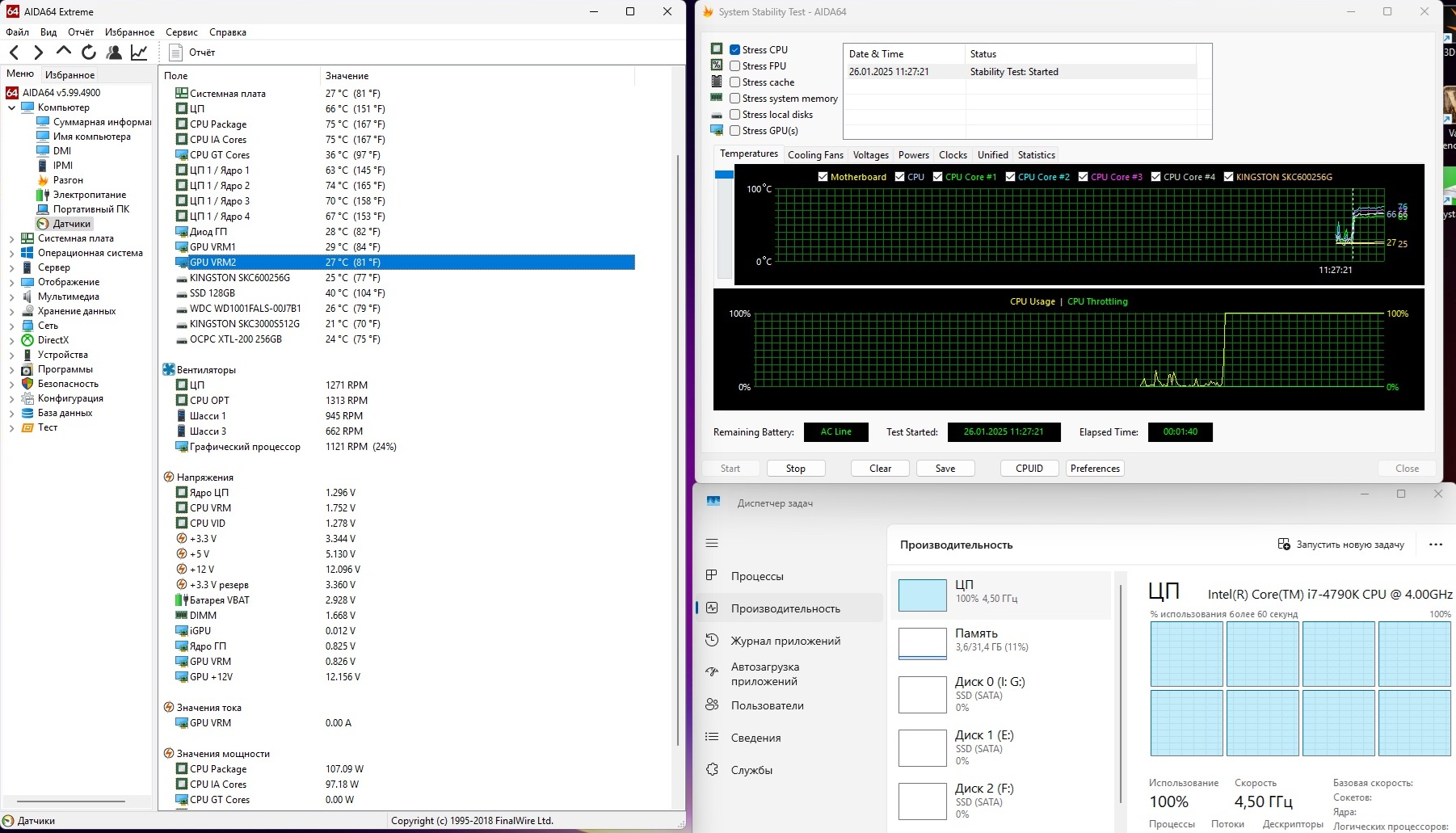Switch to the Cooling Fans tab

coord(815,155)
